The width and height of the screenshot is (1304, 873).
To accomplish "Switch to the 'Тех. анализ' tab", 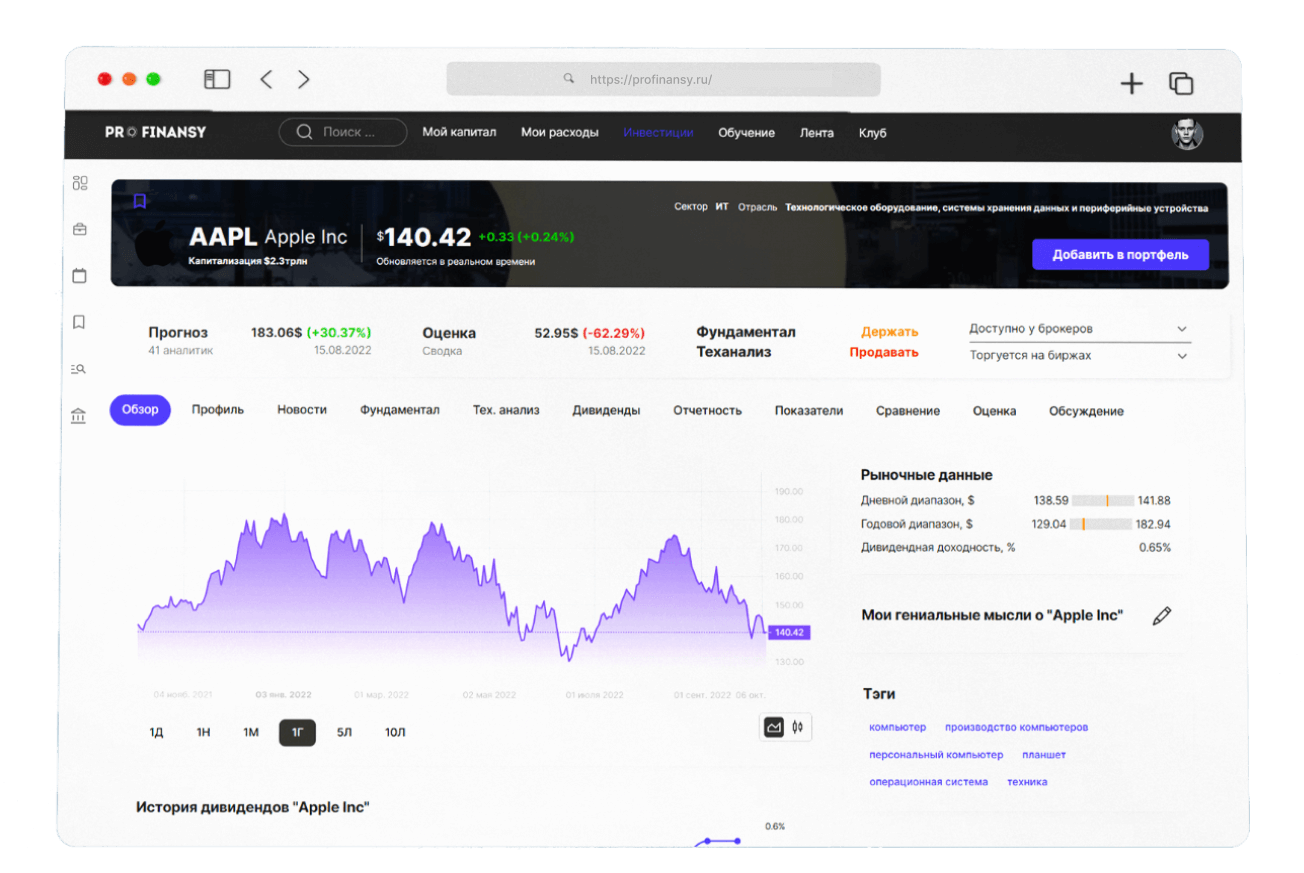I will (506, 410).
